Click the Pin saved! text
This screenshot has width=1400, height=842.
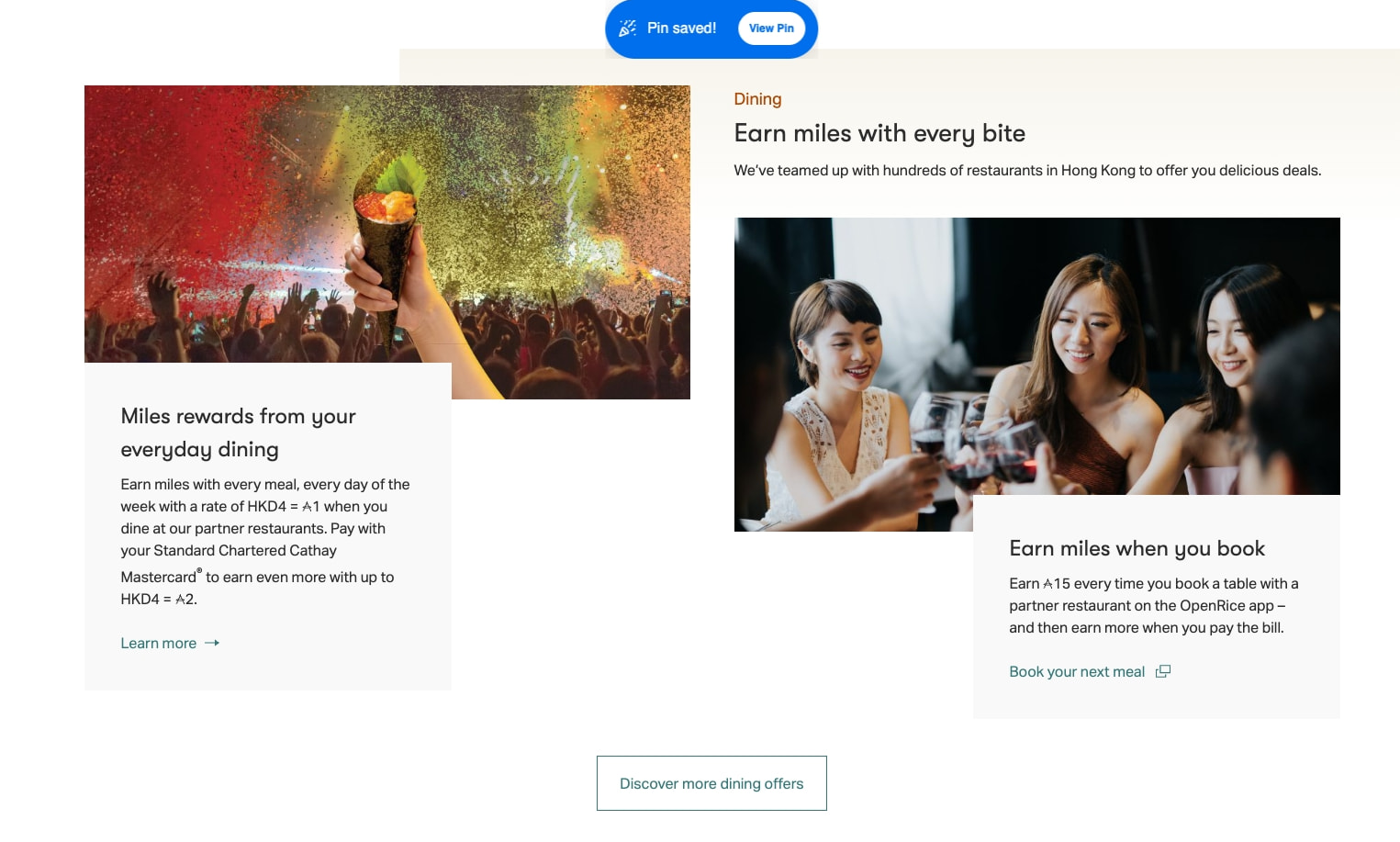[681, 28]
